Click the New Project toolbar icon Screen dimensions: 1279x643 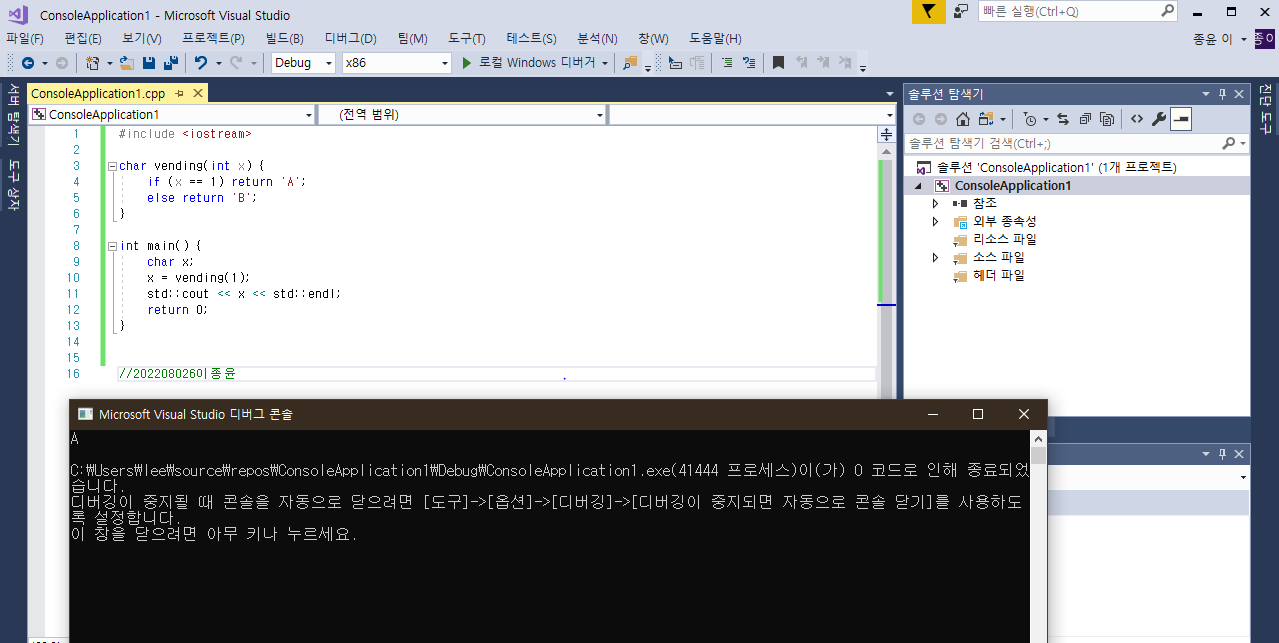pyautogui.click(x=93, y=63)
